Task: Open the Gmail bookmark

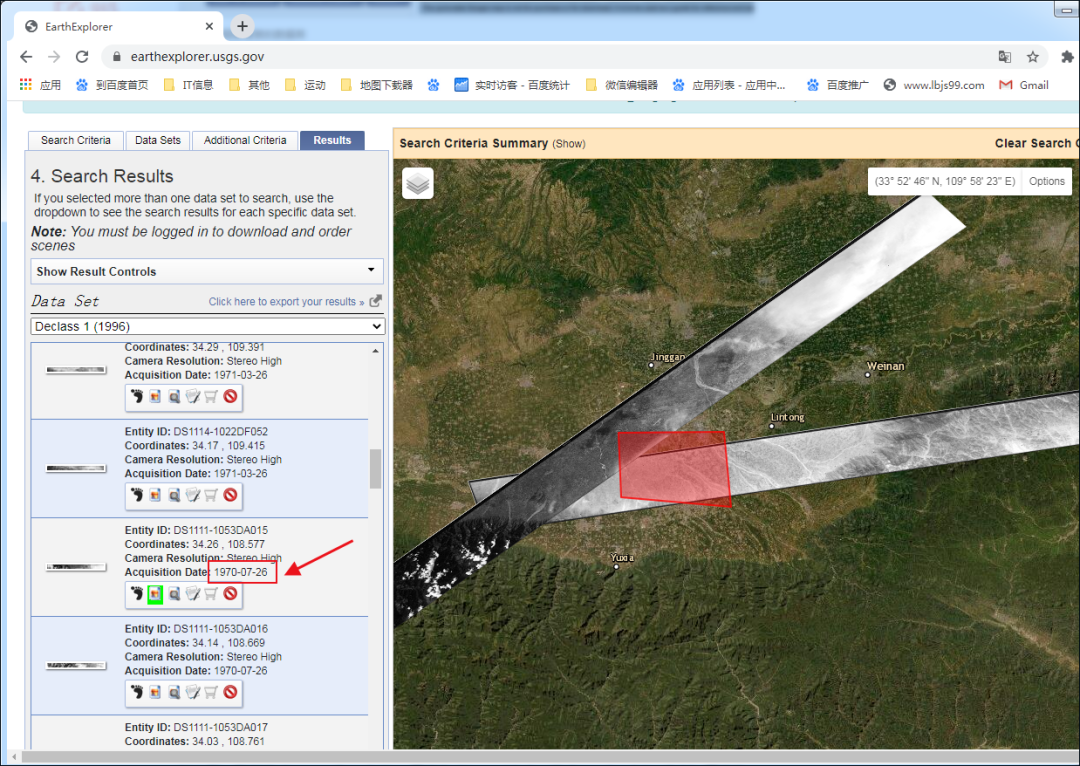Action: (1024, 85)
